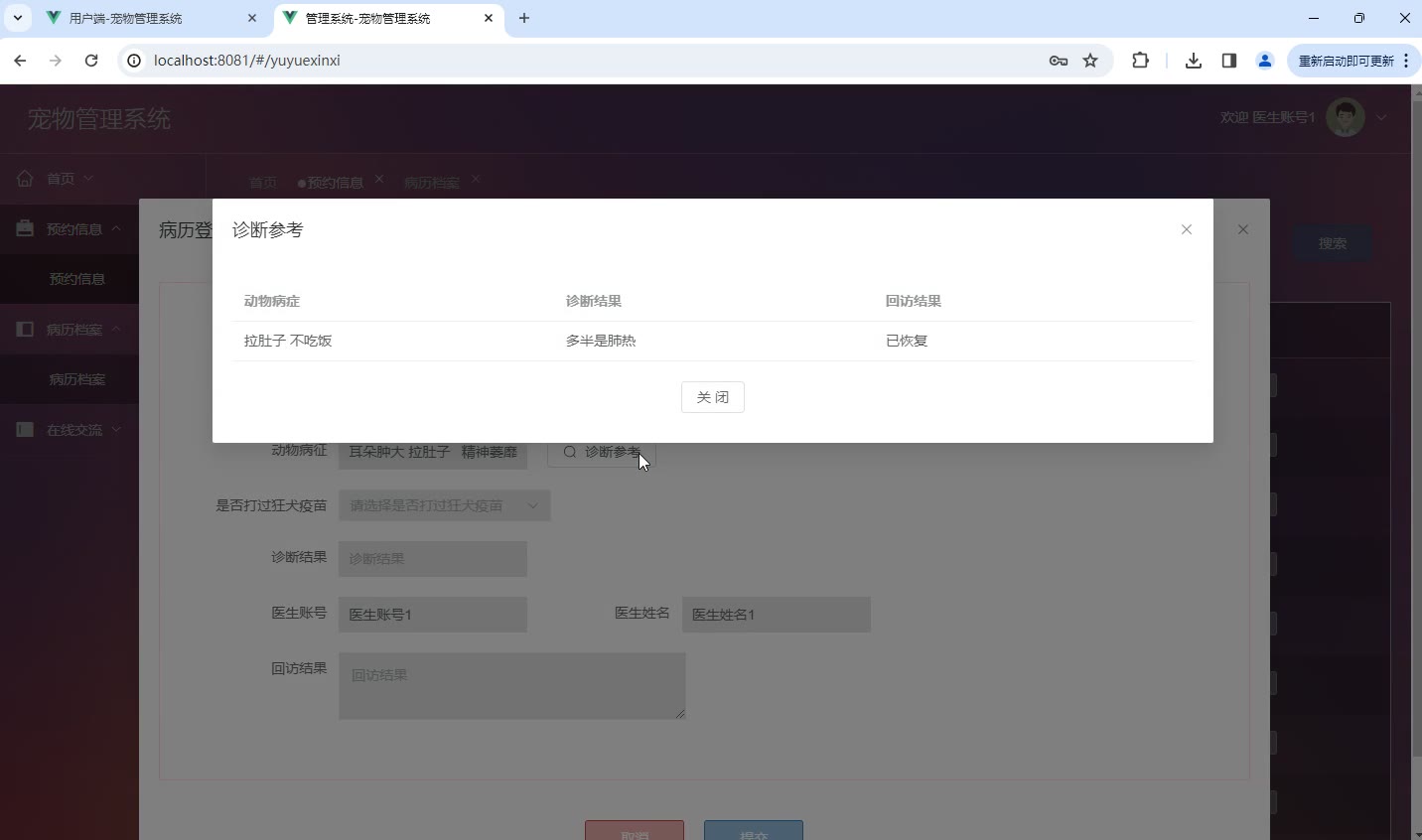The height and width of the screenshot is (840, 1422).
Task: Select the 多半是肺热 diagnosis cell
Action: 601,341
